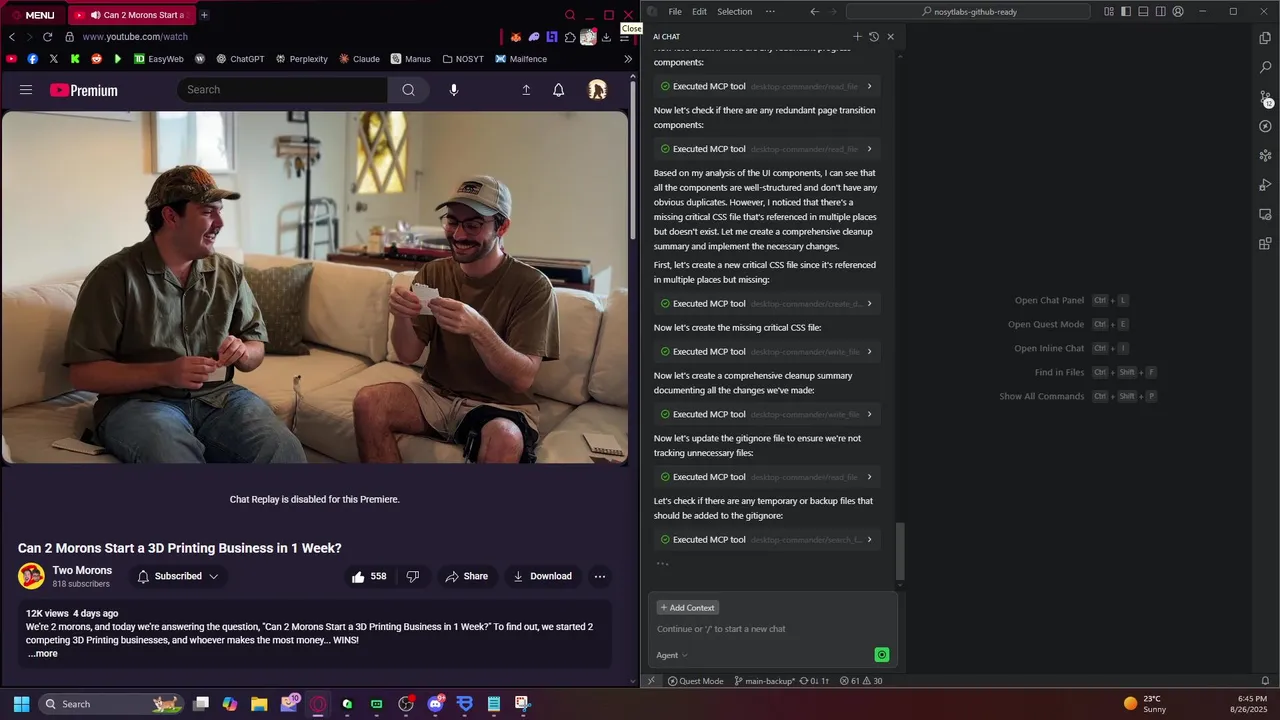
Task: Open overflow menu ellipsis in editor
Action: 770,12
